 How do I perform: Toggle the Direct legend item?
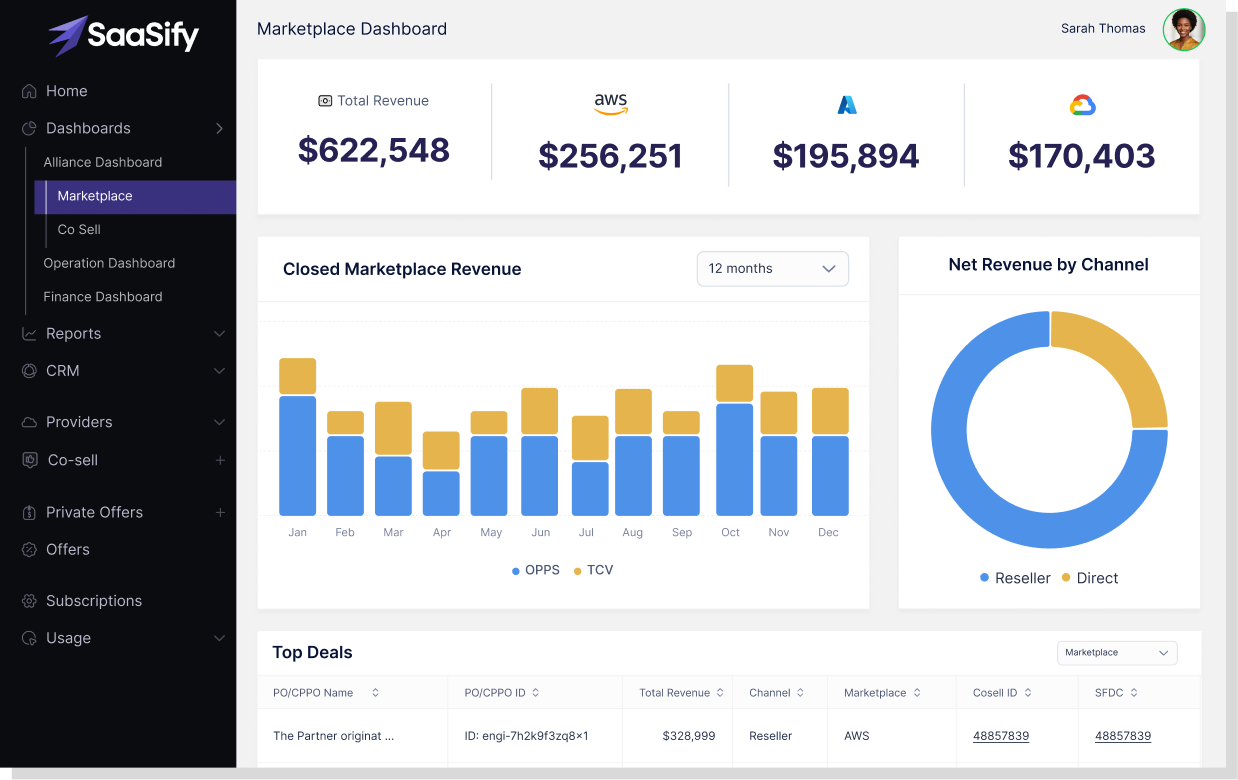point(1089,578)
